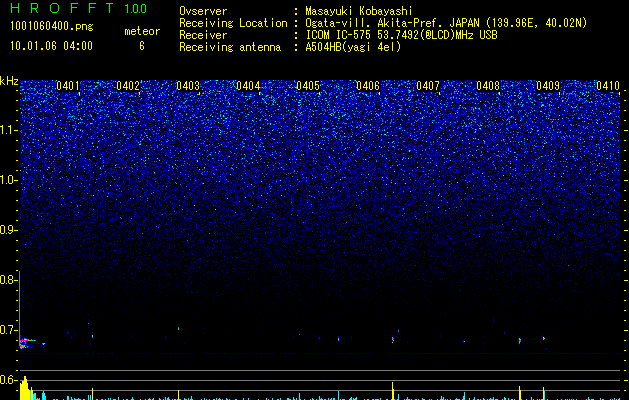Click the observer name Masayuki Kobayashi
Image resolution: width=629 pixels, height=400 pixels.
pyautogui.click(x=359, y=11)
